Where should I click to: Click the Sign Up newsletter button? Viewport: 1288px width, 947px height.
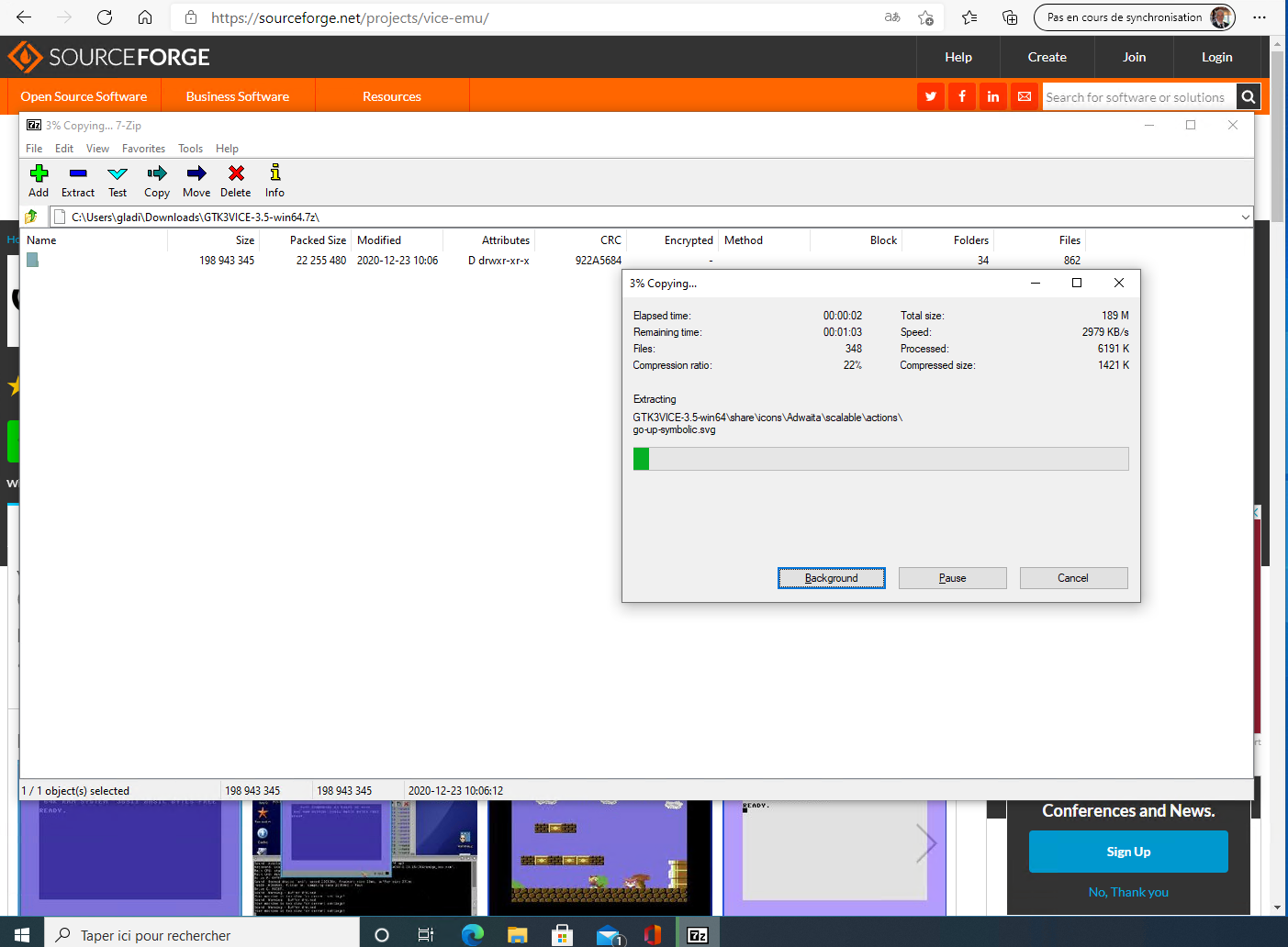pos(1127,852)
